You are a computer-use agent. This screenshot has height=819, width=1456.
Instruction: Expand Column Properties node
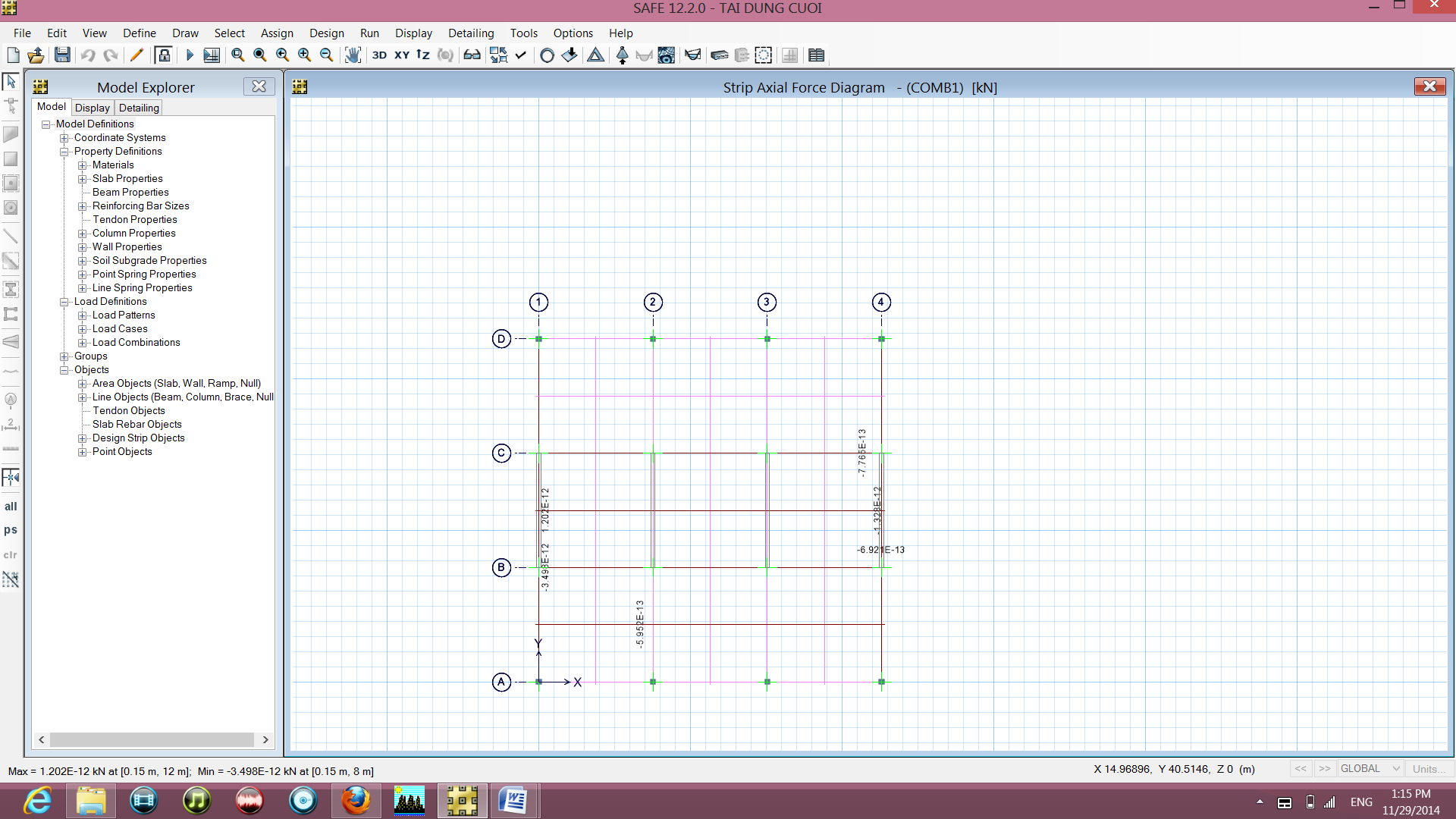(x=83, y=234)
